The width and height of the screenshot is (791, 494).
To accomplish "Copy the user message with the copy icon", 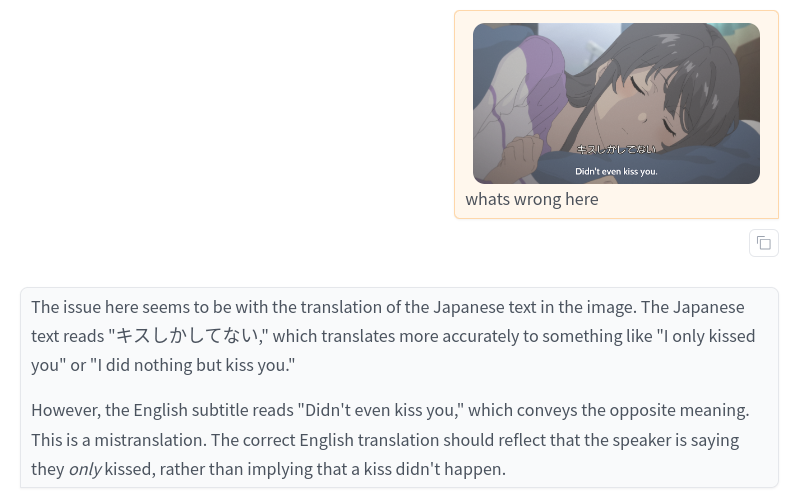I will click(x=763, y=243).
